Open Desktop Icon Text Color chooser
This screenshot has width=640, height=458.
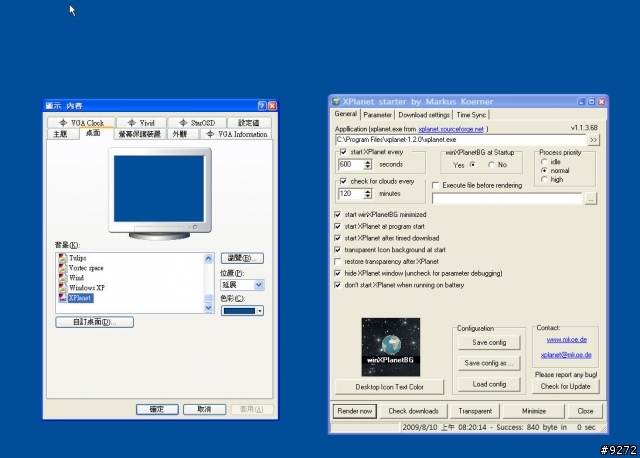coord(389,387)
